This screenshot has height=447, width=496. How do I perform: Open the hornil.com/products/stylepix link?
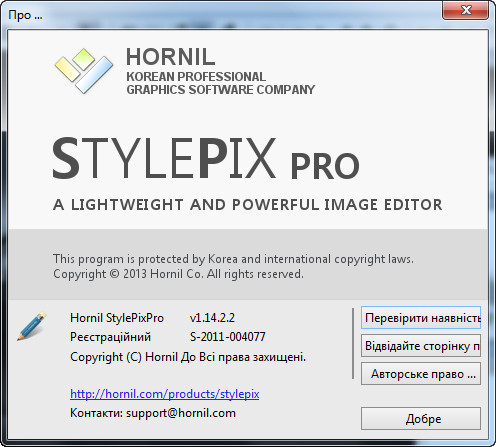tap(165, 394)
